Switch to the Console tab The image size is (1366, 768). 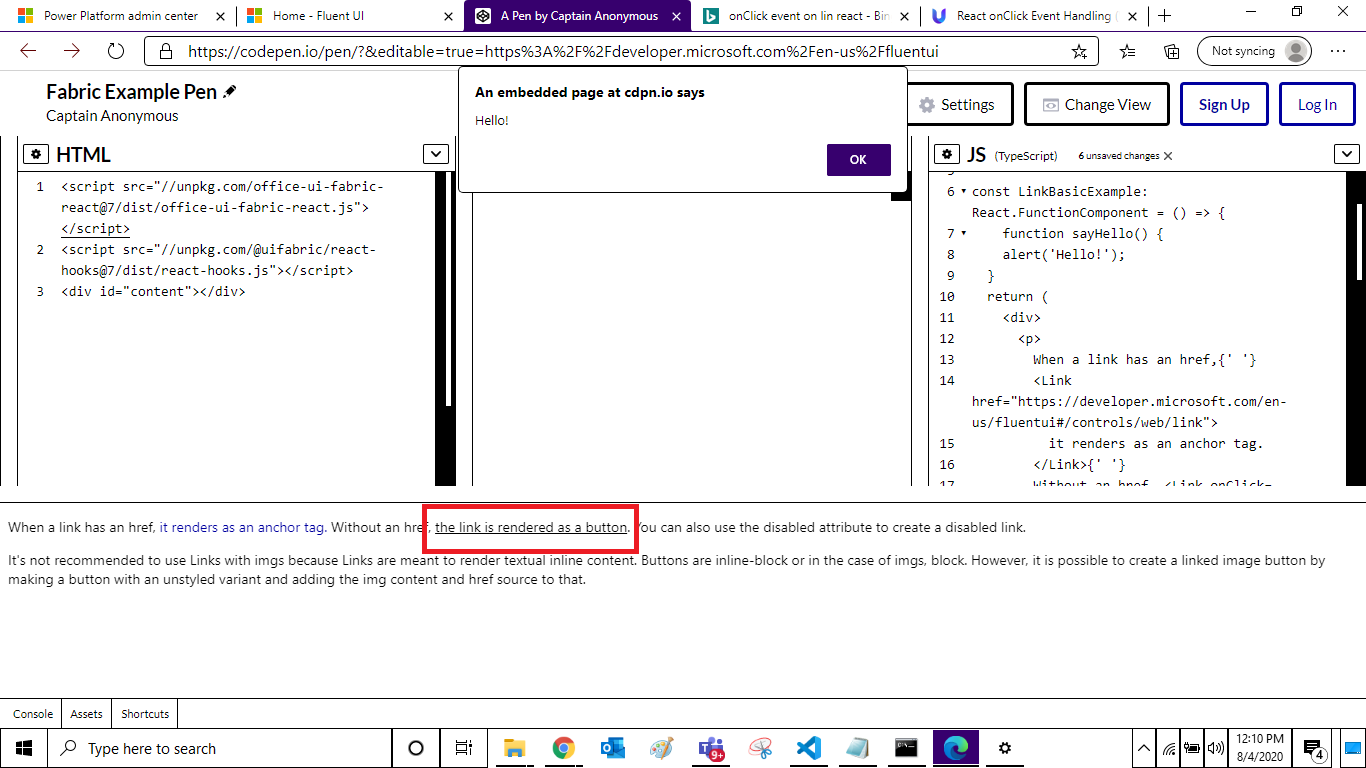point(32,713)
